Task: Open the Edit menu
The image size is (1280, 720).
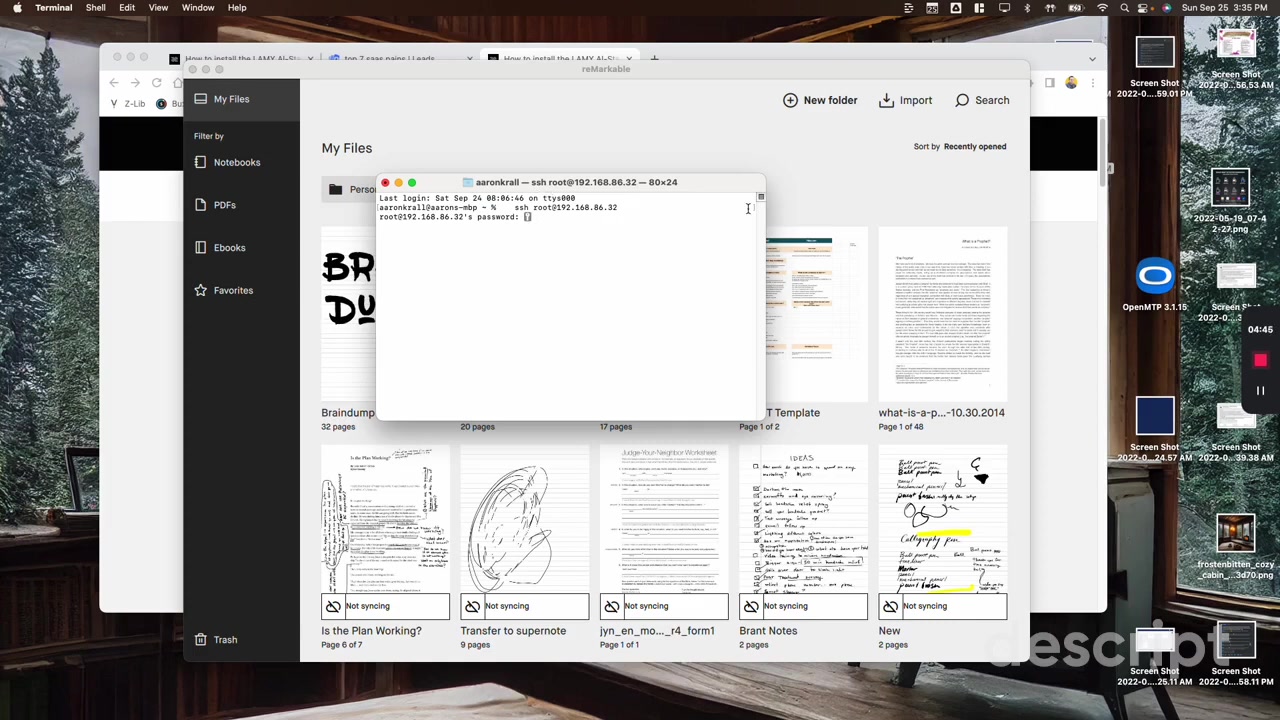Action: pyautogui.click(x=127, y=8)
